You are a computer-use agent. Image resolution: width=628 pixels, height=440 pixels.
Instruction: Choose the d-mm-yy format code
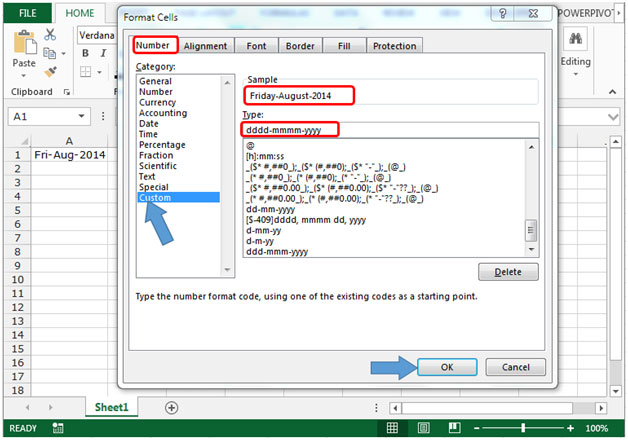(x=263, y=231)
